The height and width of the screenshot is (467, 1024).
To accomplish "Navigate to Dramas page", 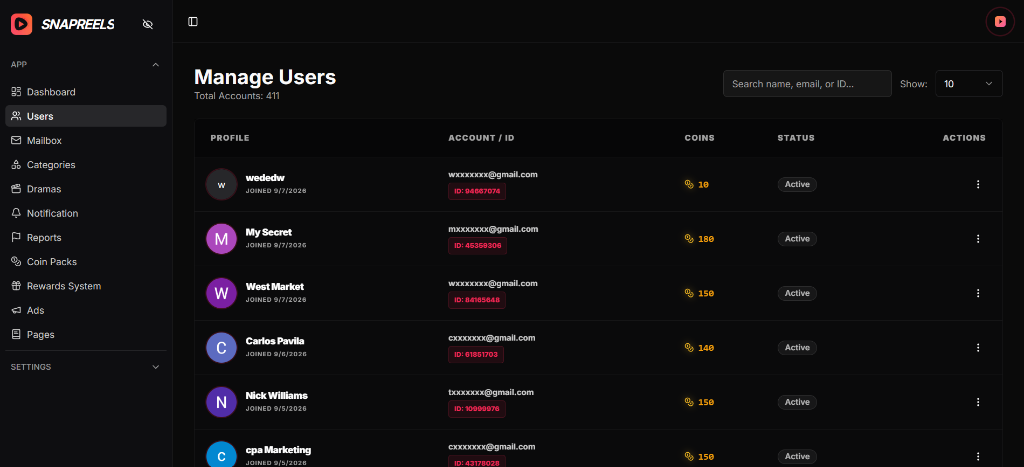I will (x=86, y=189).
